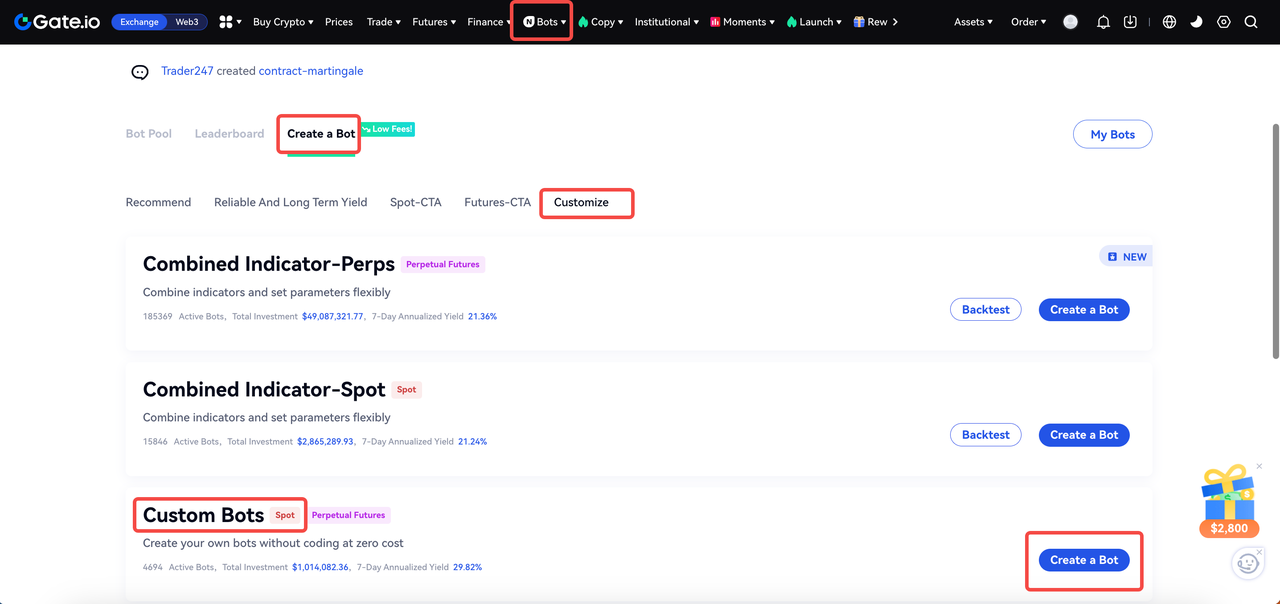Click Backtest for Combined Indicator-Perps
Screen dimensions: 1280x604
[985, 310]
